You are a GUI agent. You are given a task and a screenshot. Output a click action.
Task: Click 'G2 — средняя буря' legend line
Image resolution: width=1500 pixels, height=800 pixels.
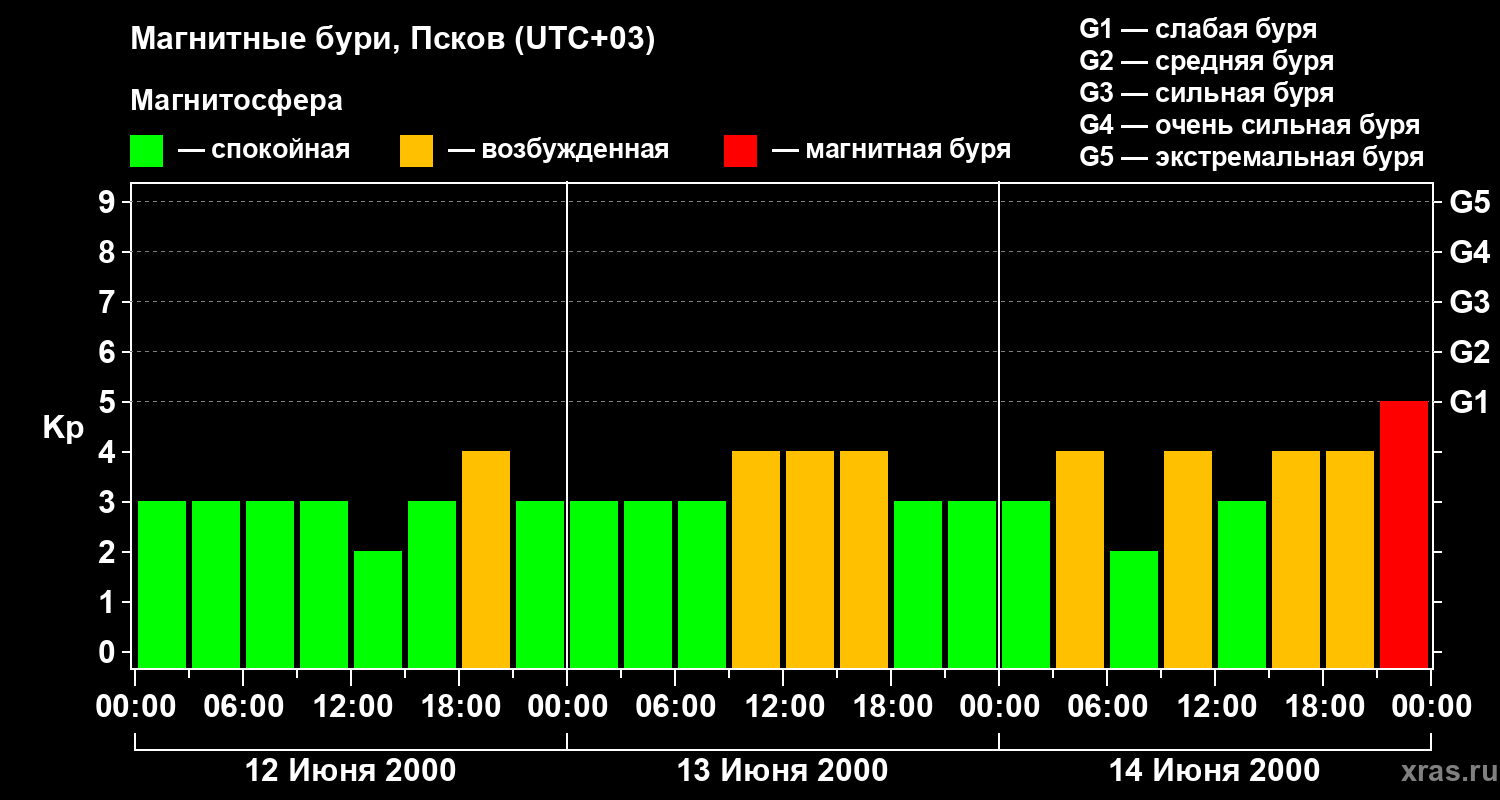1207,61
